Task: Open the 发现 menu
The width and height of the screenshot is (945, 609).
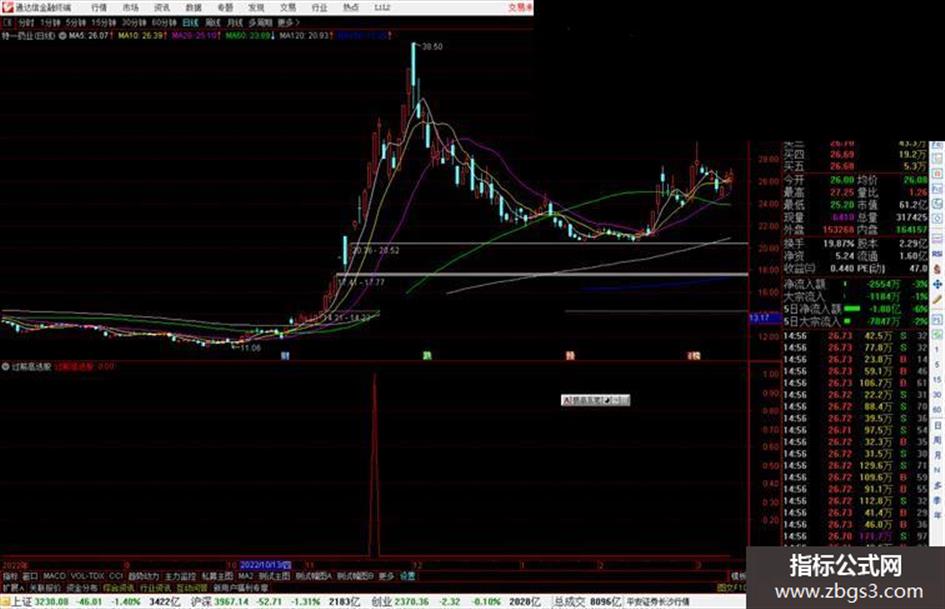Action: pyautogui.click(x=256, y=7)
